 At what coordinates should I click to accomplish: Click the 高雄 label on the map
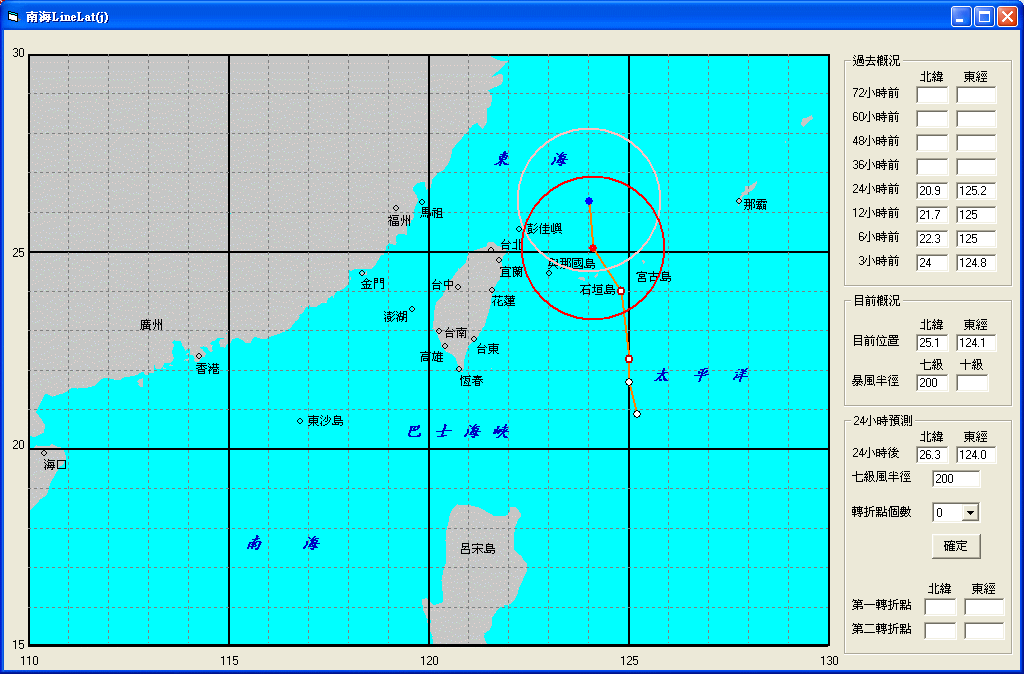tap(432, 357)
